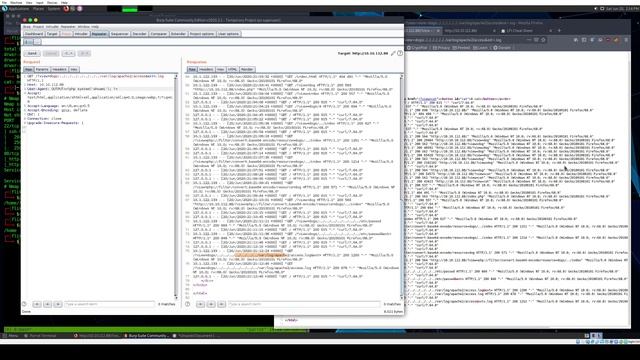Open the Burp menu in menu bar
Viewport: 640px width, 360px height.
click(27, 27)
